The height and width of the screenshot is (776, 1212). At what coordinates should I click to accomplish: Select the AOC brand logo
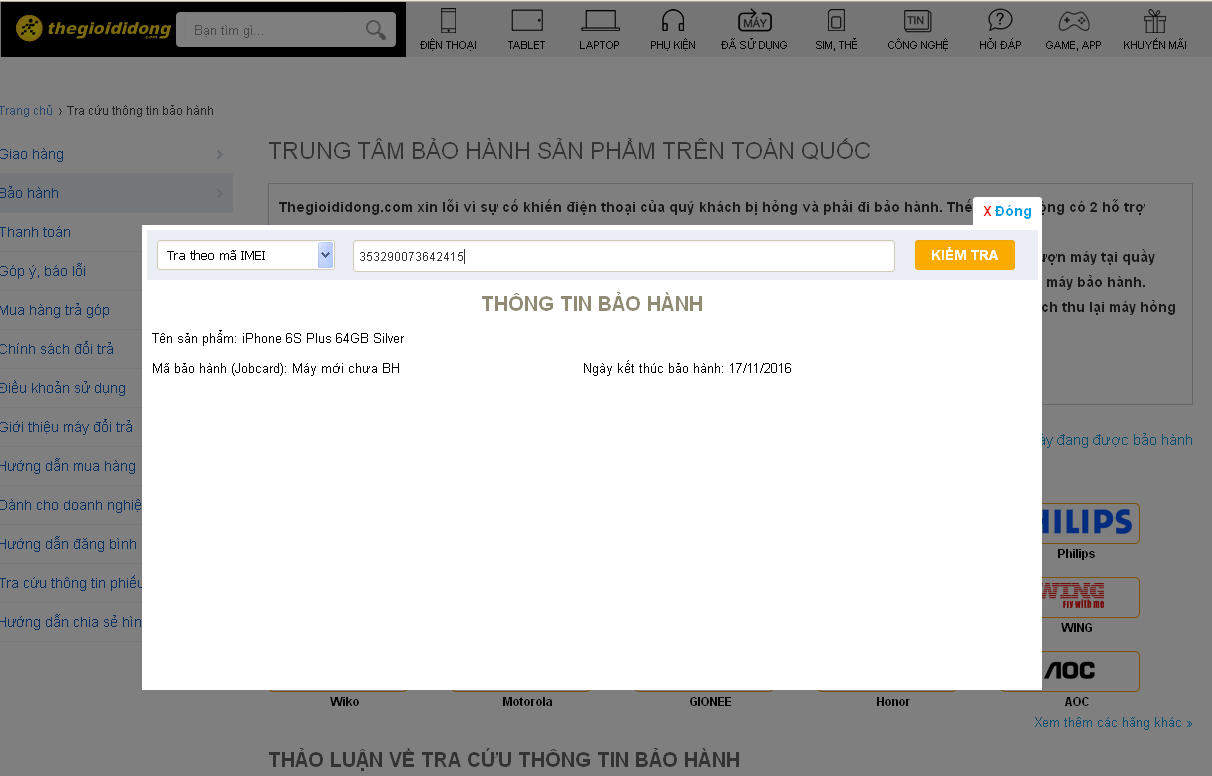1089,671
